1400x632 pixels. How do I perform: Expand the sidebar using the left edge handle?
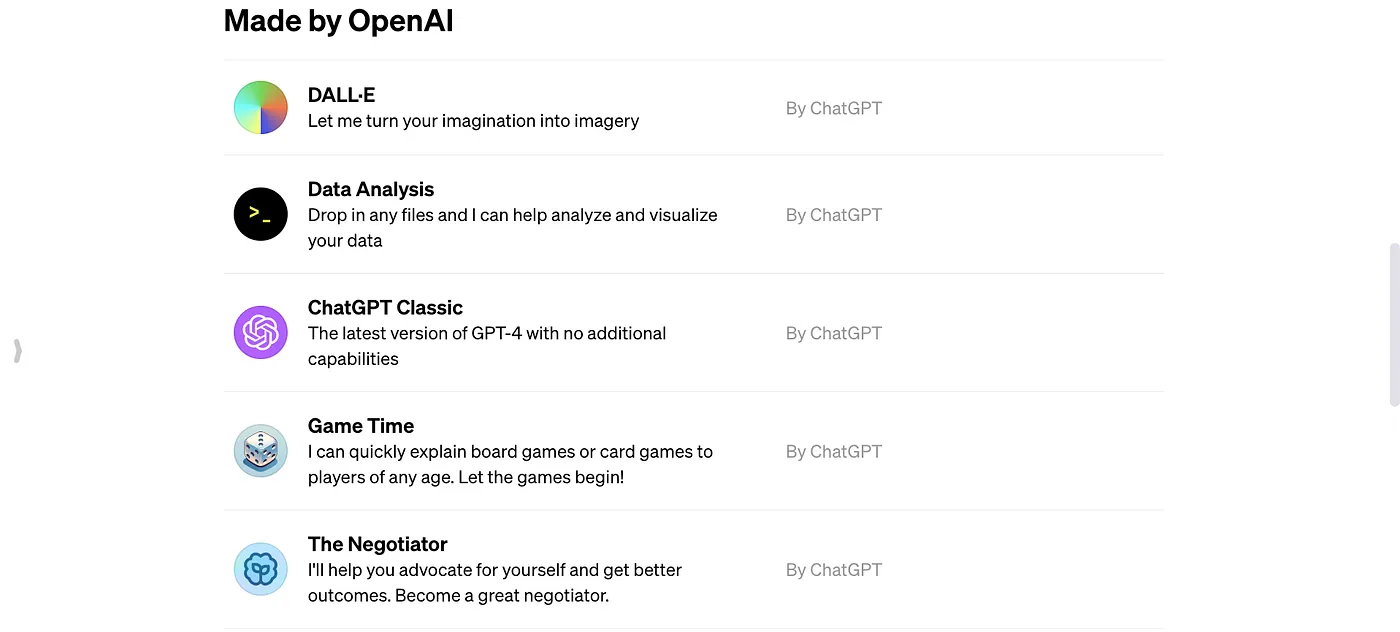pyautogui.click(x=18, y=351)
